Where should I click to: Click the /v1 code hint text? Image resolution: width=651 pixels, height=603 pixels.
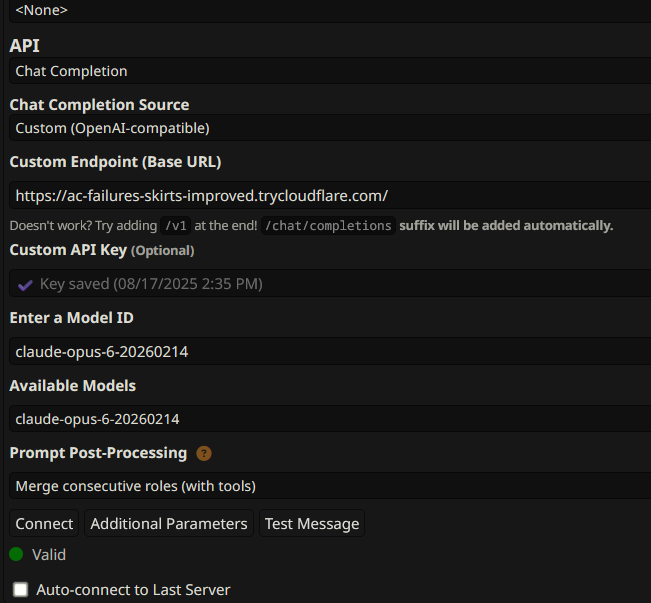pyautogui.click(x=176, y=225)
